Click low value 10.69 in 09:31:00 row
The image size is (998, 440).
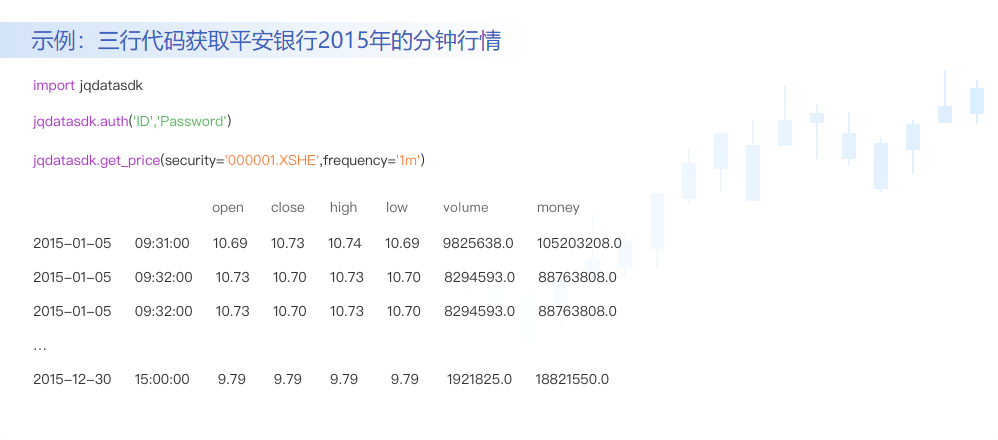click(x=402, y=243)
